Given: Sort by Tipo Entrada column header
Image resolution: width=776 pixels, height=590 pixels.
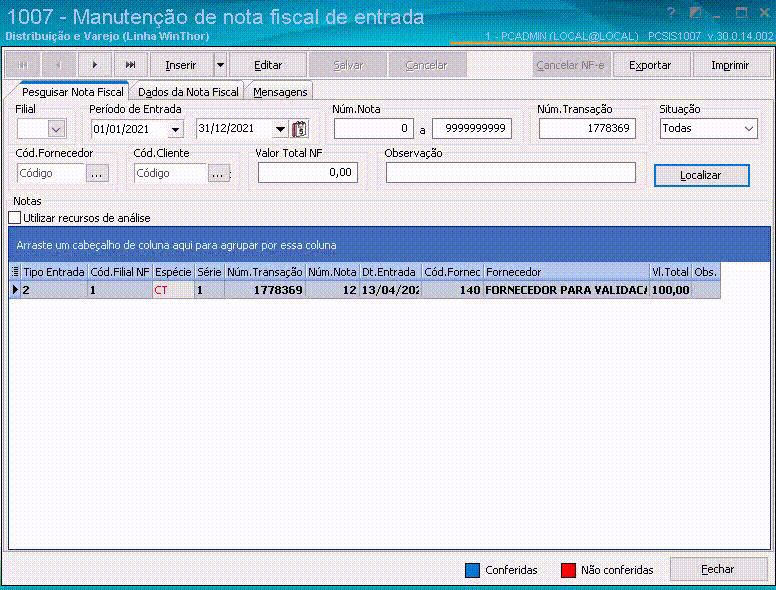Looking at the screenshot, I should (x=54, y=272).
